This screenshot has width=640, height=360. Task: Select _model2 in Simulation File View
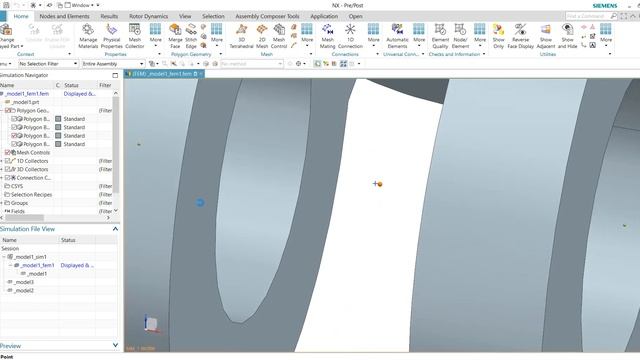coord(24,291)
